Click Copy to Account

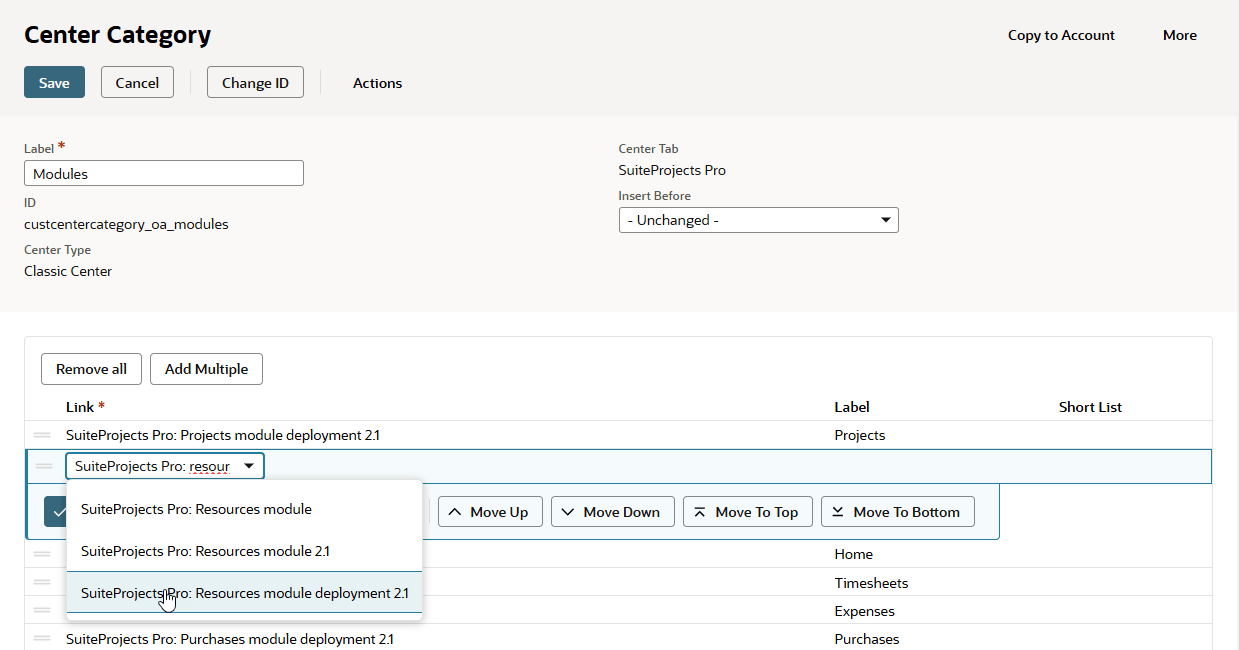pos(1061,35)
